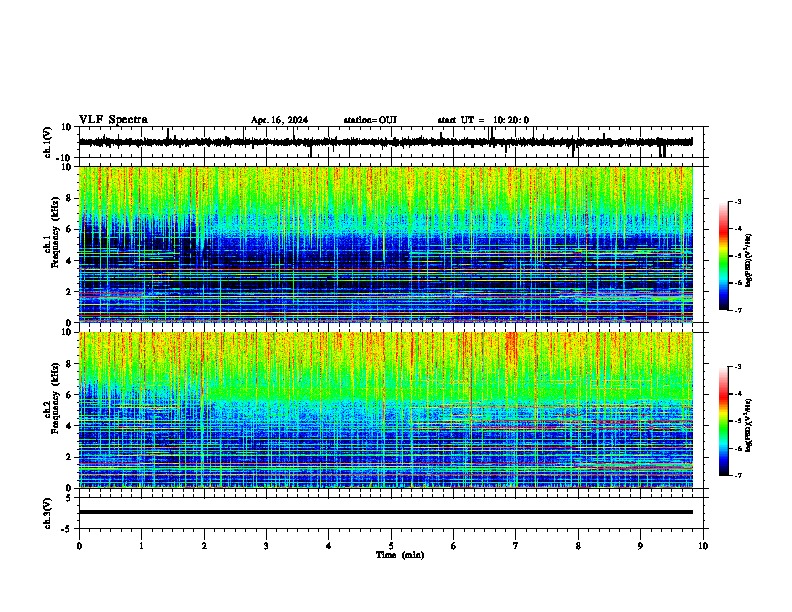Click the ch.1 color bar log(PSD) label
This screenshot has width=792, height=612.
pos(749,261)
